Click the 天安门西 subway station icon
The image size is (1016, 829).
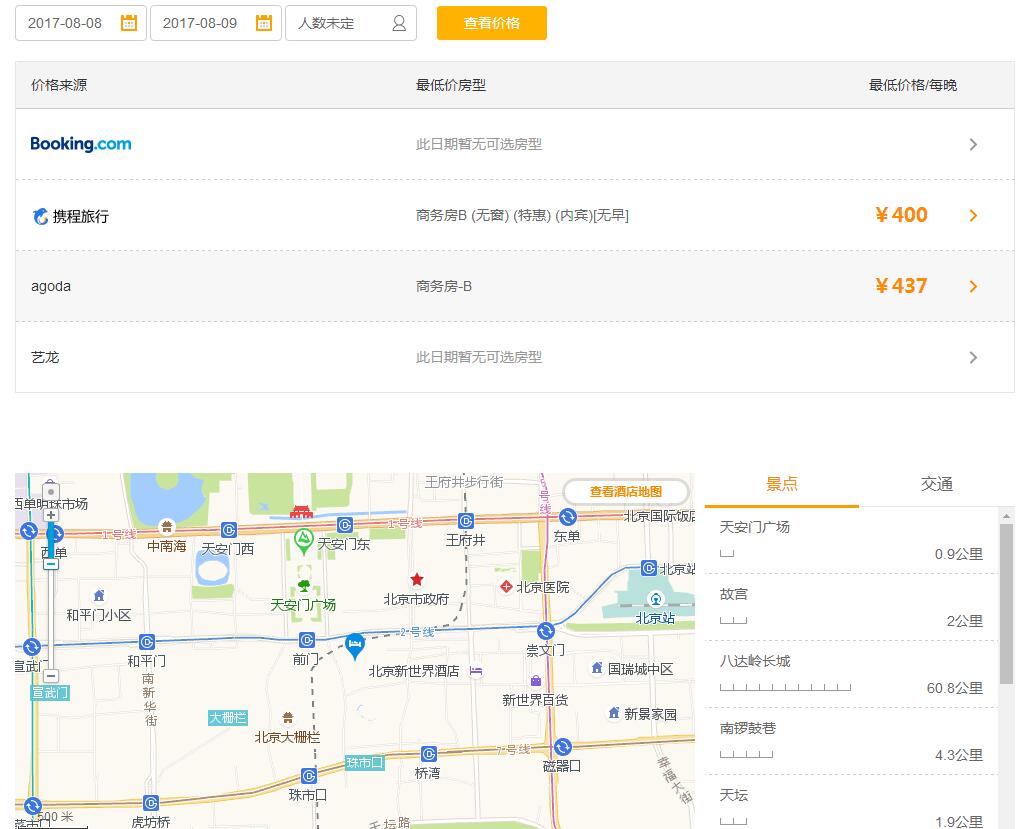(229, 530)
